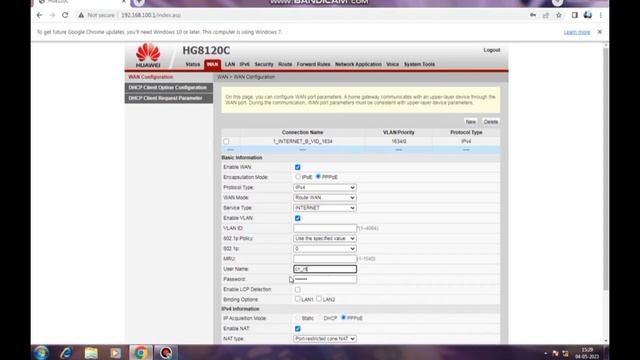Click the taskbar clock showing the date
Screen dimensions: 640x360
[587, 353]
